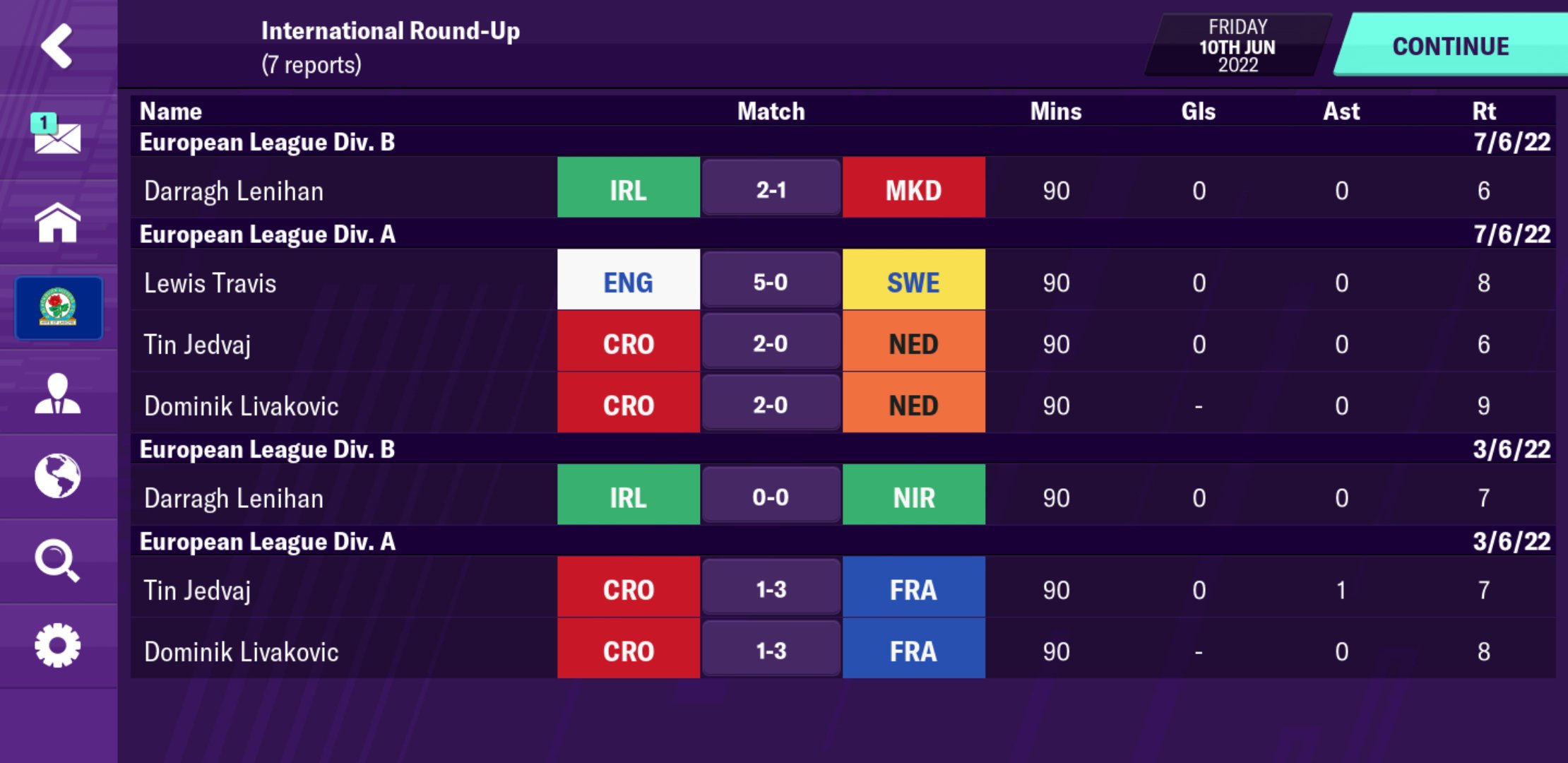Sort by the Rt column header
This screenshot has width=1568, height=763.
click(1483, 111)
